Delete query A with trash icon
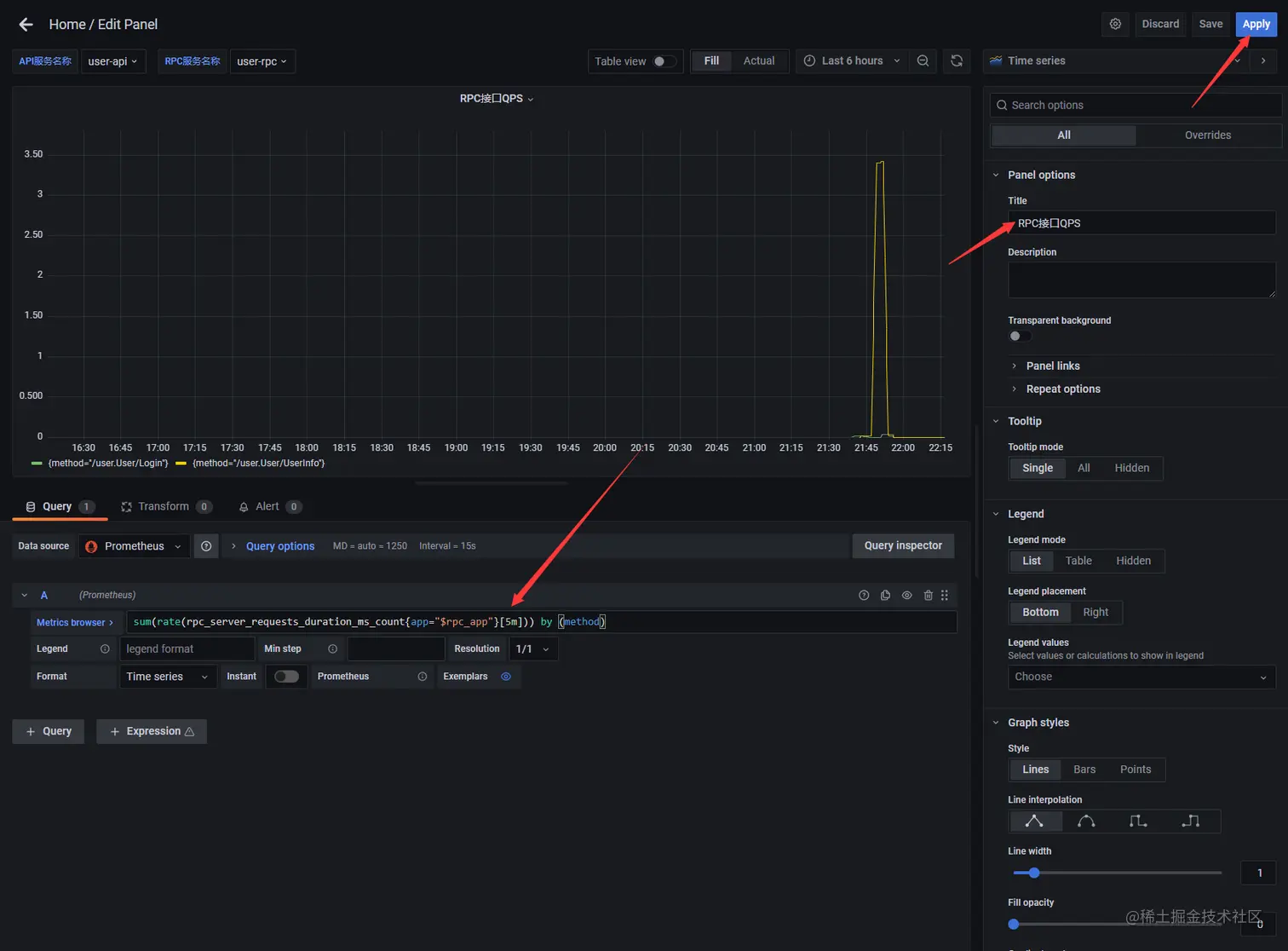 pyautogui.click(x=929, y=595)
